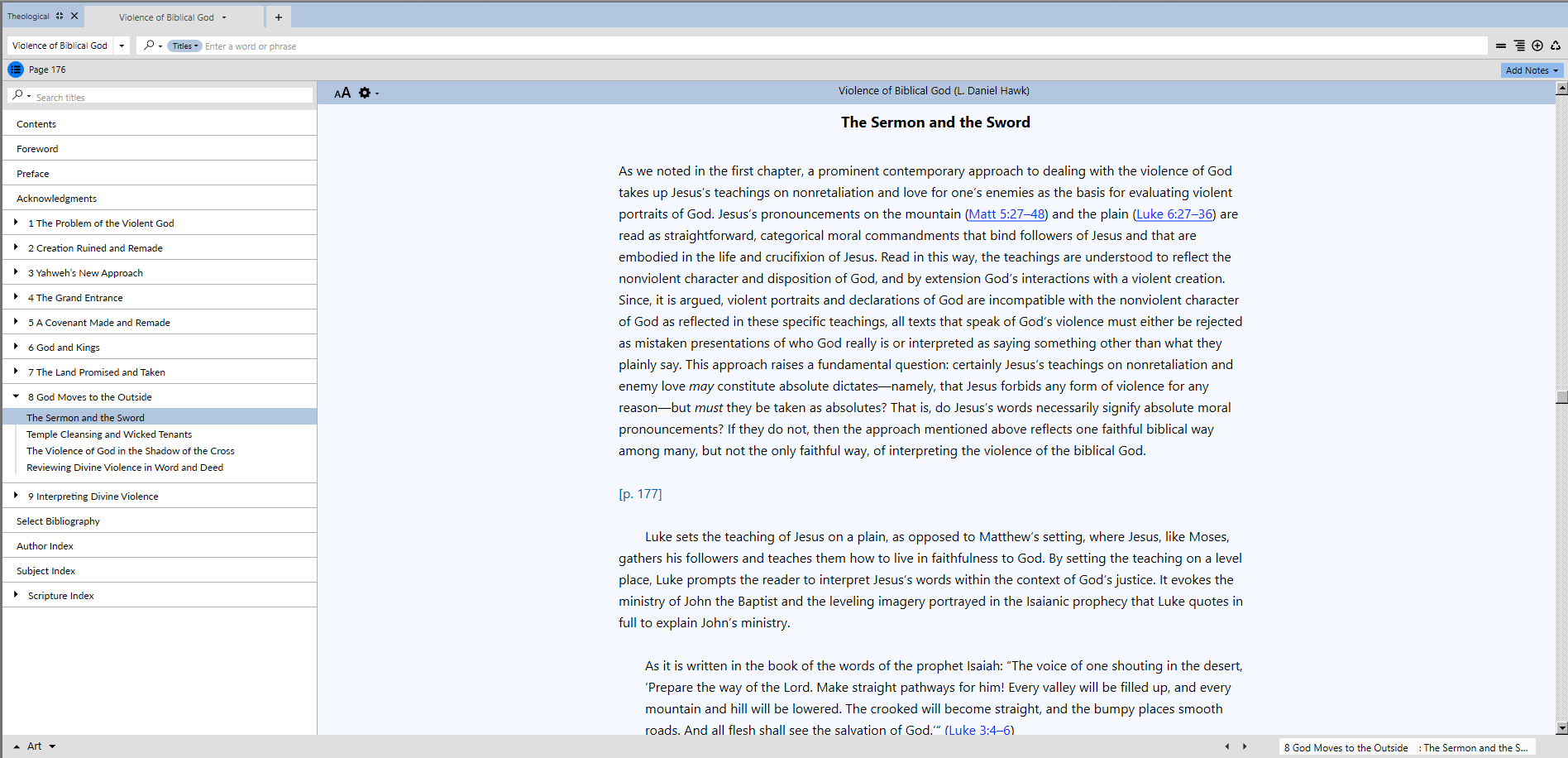The height and width of the screenshot is (758, 1568).
Task: Click the two-bar parallel lines toolbar icon
Action: click(1501, 46)
